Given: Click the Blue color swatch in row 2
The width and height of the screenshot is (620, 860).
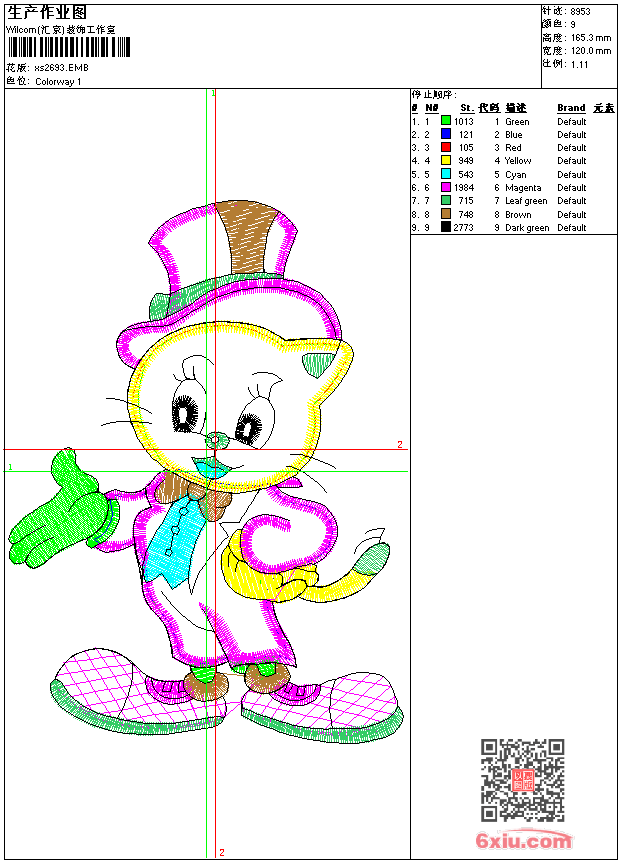Looking at the screenshot, I should [x=446, y=134].
